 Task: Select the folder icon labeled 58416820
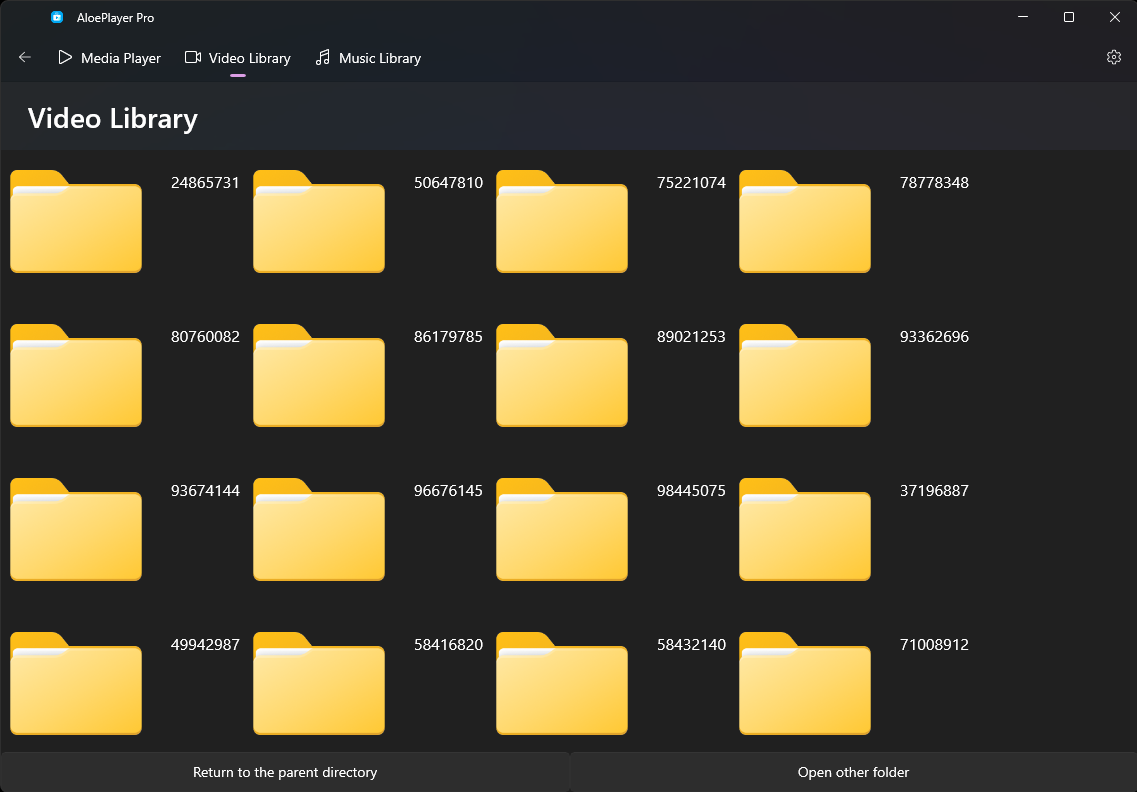[x=319, y=683]
